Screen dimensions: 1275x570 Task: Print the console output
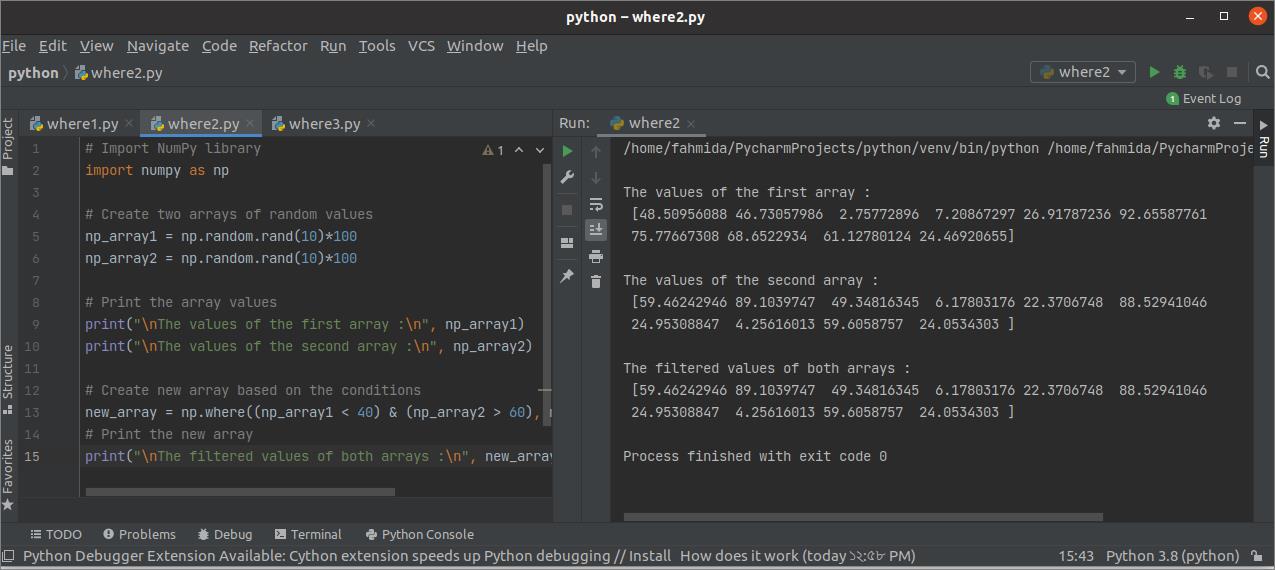pos(596,256)
